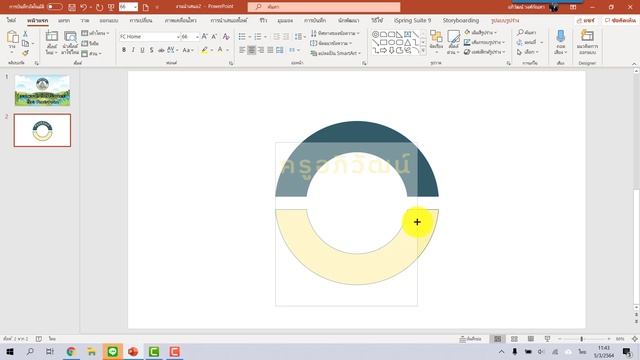Decrease font size with smaller A icon

coord(214,37)
